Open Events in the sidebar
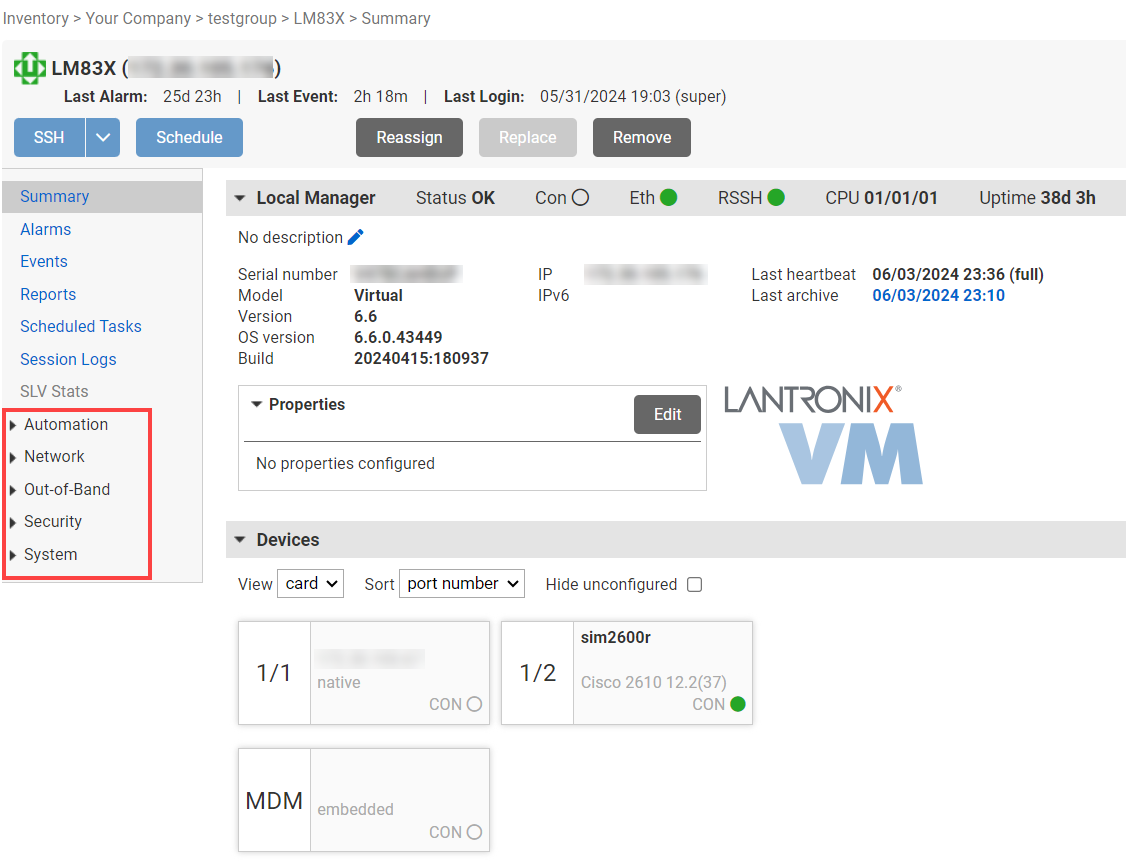Viewport: 1126px width, 865px height. [x=44, y=261]
